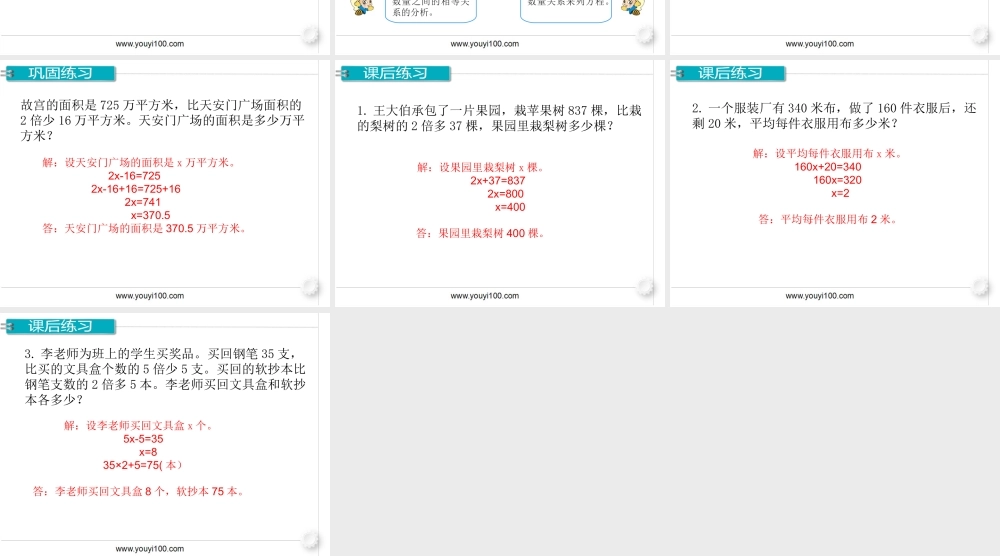Viewport: 1000px width, 556px height.
Task: Click the corner sun icon on the 服装厂 slide
Action: [x=981, y=289]
